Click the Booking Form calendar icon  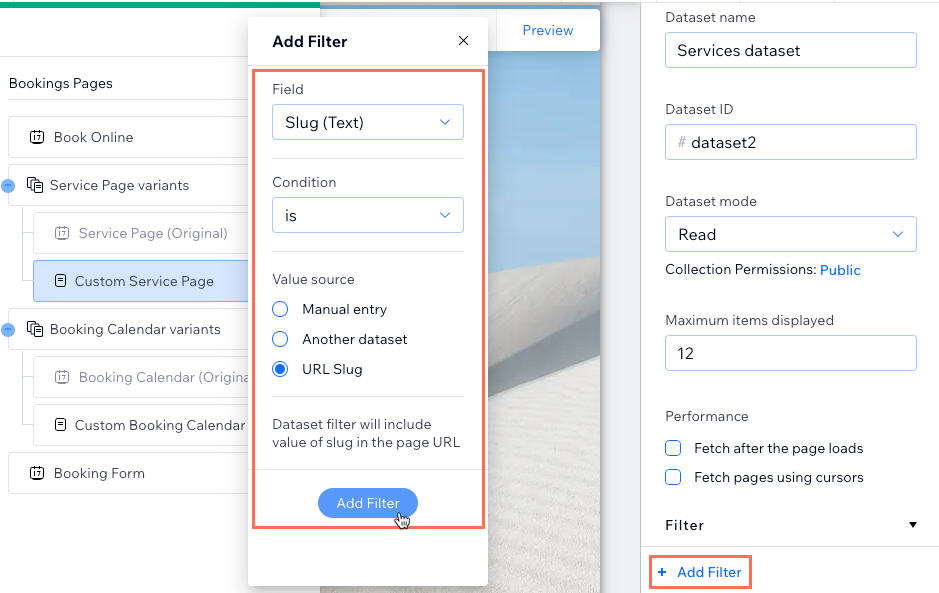point(37,473)
